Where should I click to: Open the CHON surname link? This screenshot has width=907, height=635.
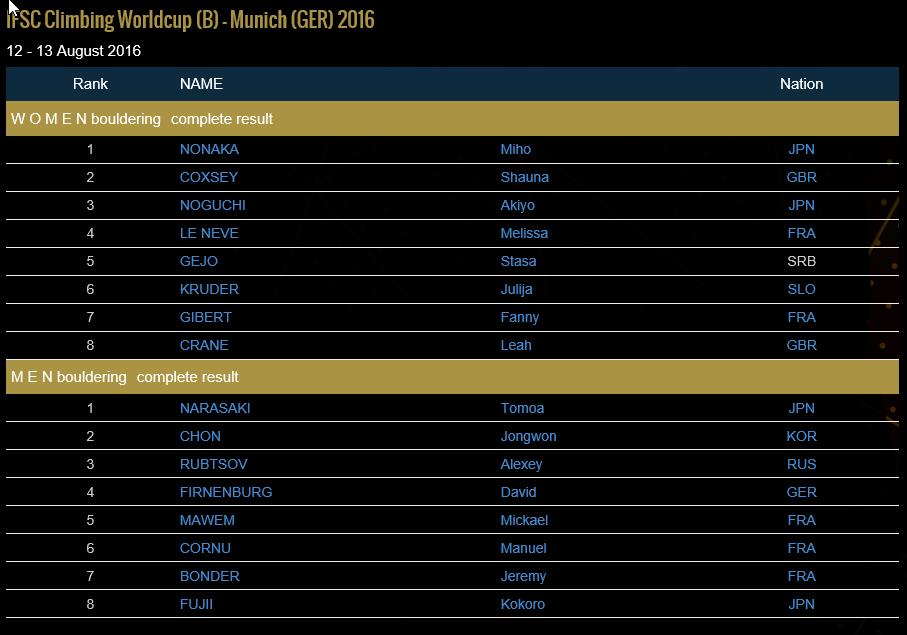click(200, 436)
